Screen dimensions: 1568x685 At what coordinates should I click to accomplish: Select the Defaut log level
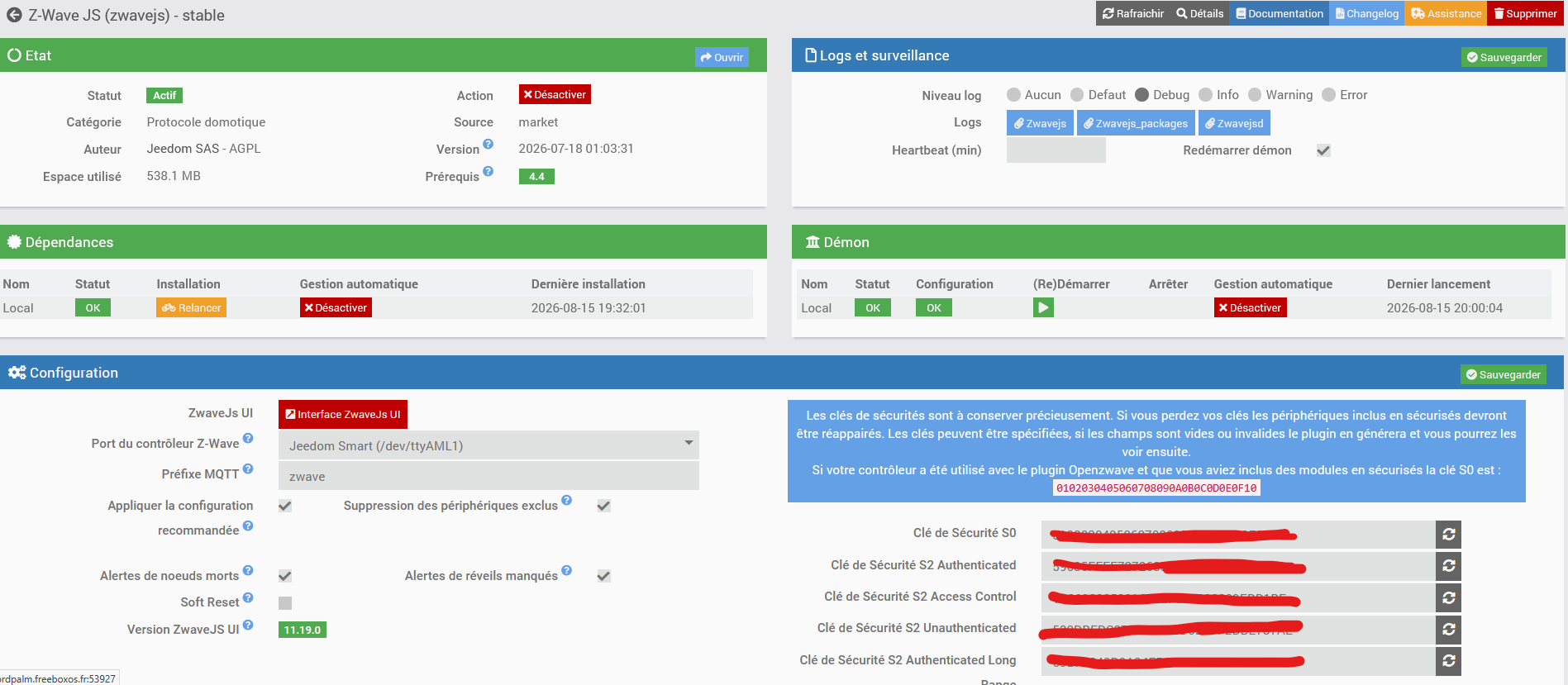[x=1077, y=95]
